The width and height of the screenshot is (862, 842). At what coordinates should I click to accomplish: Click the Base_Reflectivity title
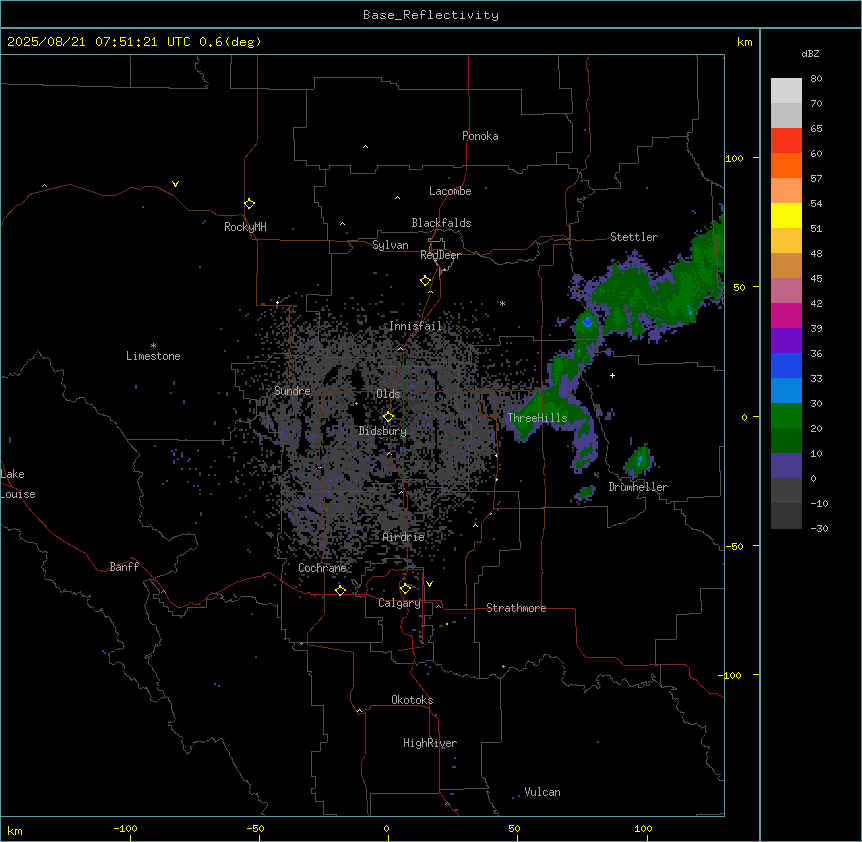pyautogui.click(x=431, y=15)
